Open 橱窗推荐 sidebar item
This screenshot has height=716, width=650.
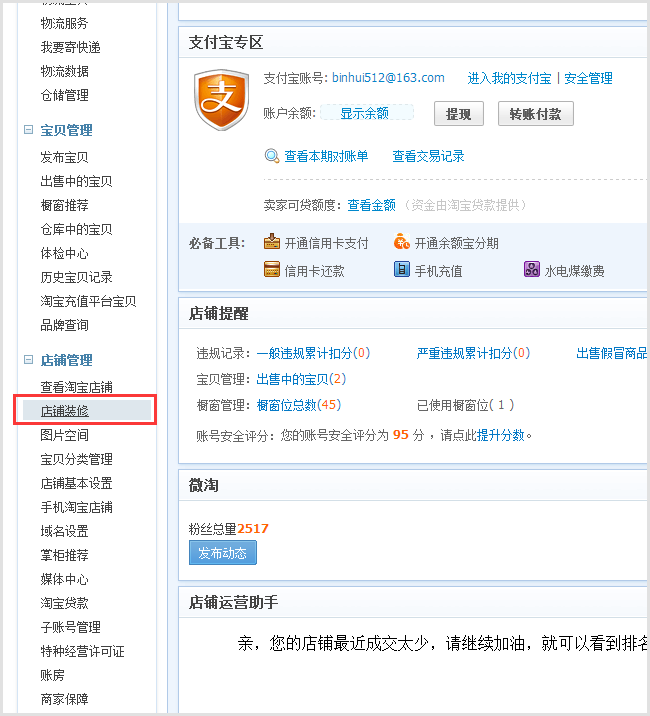(64, 205)
